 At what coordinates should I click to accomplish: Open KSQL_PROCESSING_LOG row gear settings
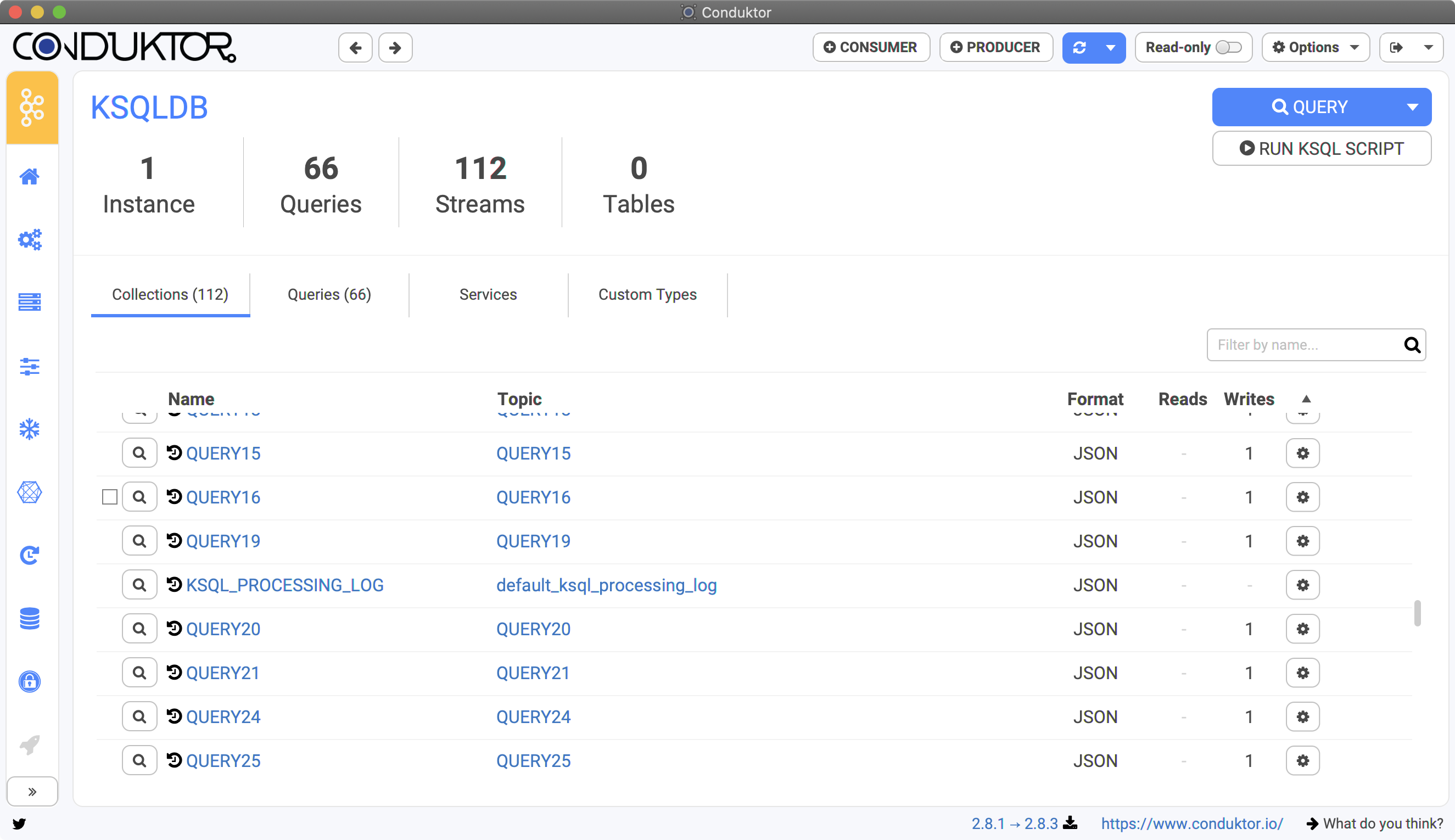[1303, 584]
